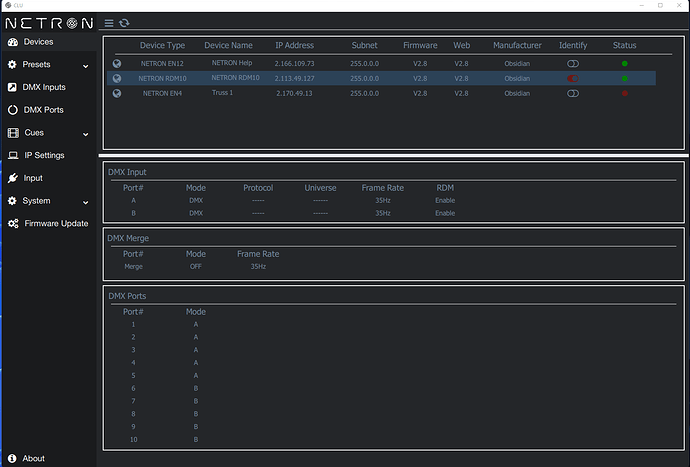Viewport: 690px width, 467px height.
Task: Open the Presets menu item
Action: [37, 64]
